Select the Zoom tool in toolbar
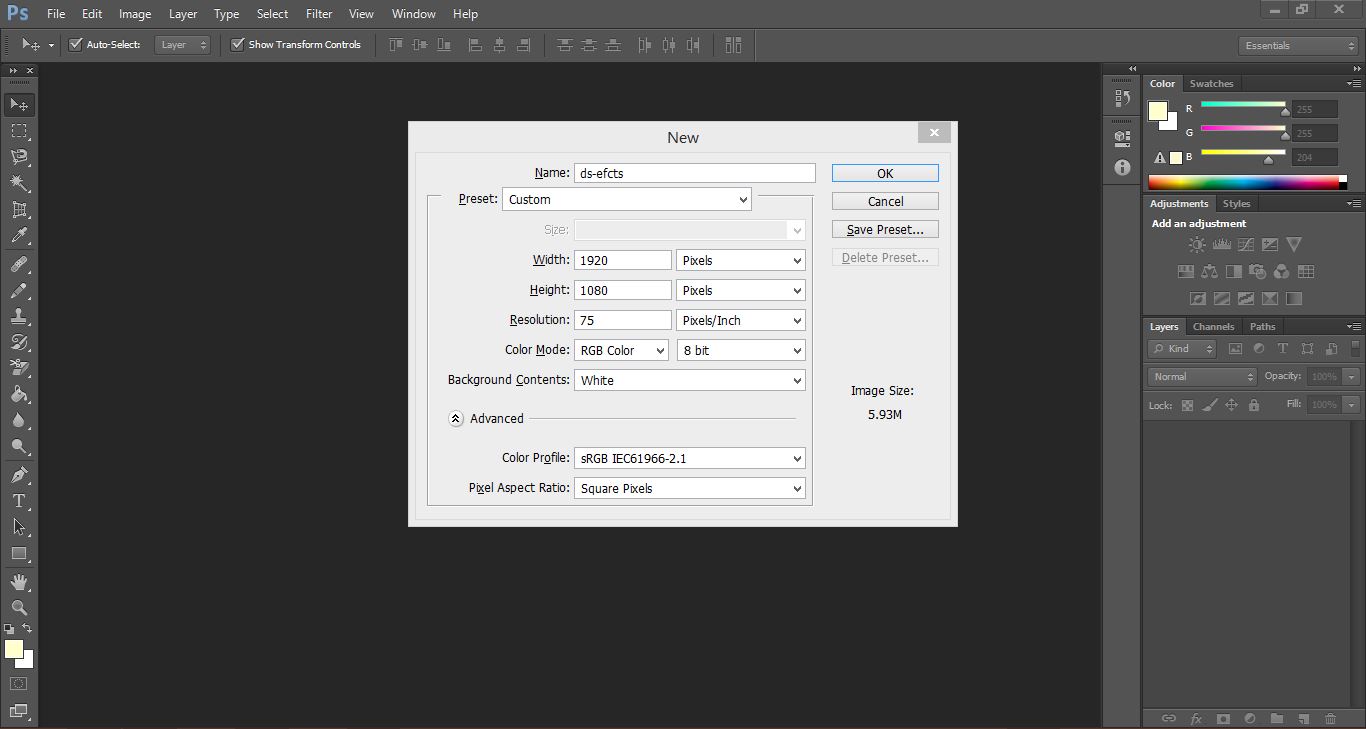1366x729 pixels. click(19, 607)
